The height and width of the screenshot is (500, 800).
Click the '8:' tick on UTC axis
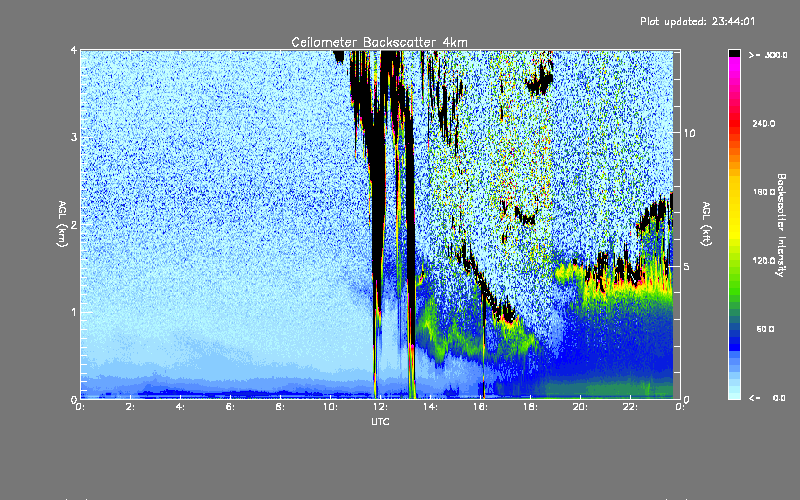[280, 407]
